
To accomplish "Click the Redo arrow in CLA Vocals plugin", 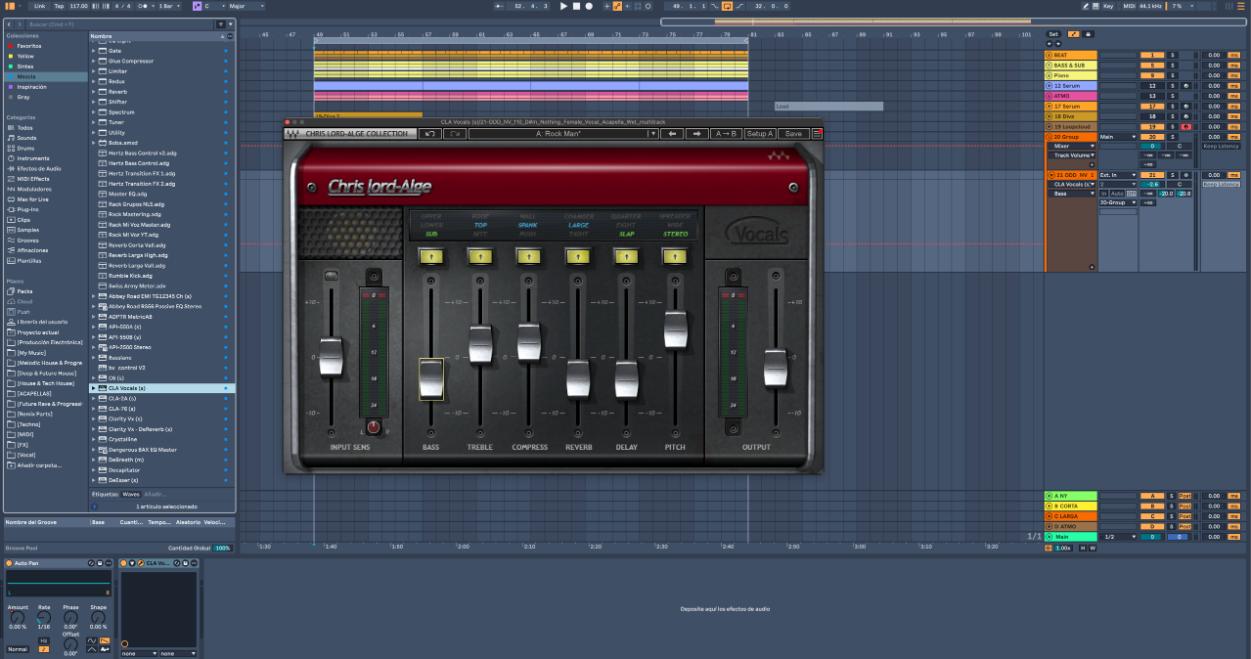I will tap(455, 133).
